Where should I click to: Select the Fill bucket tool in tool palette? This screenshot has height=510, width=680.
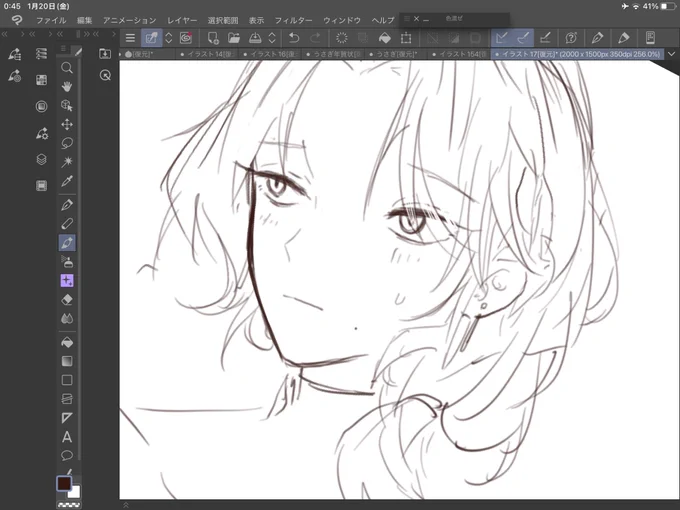click(67, 343)
